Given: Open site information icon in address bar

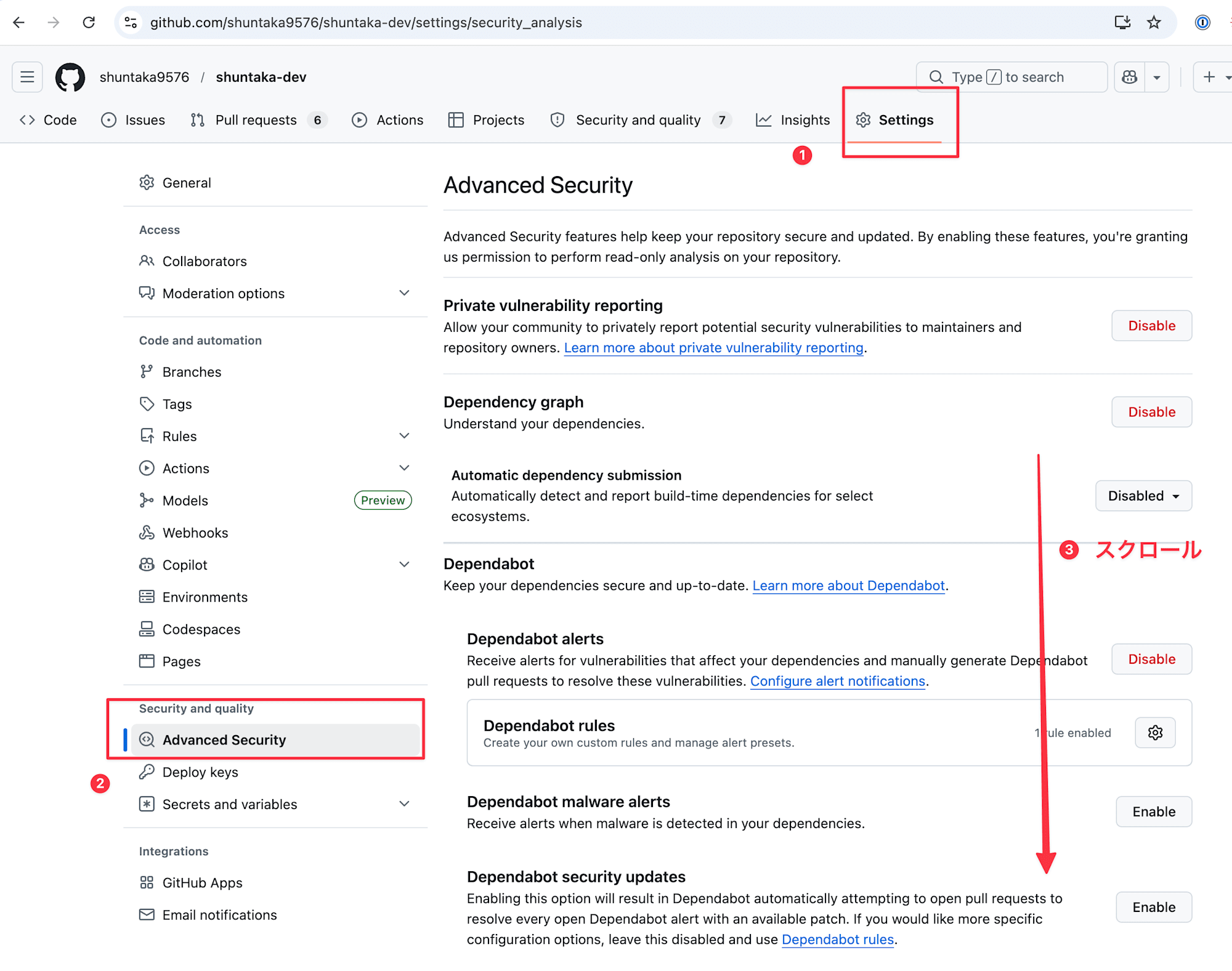Looking at the screenshot, I should 131,23.
